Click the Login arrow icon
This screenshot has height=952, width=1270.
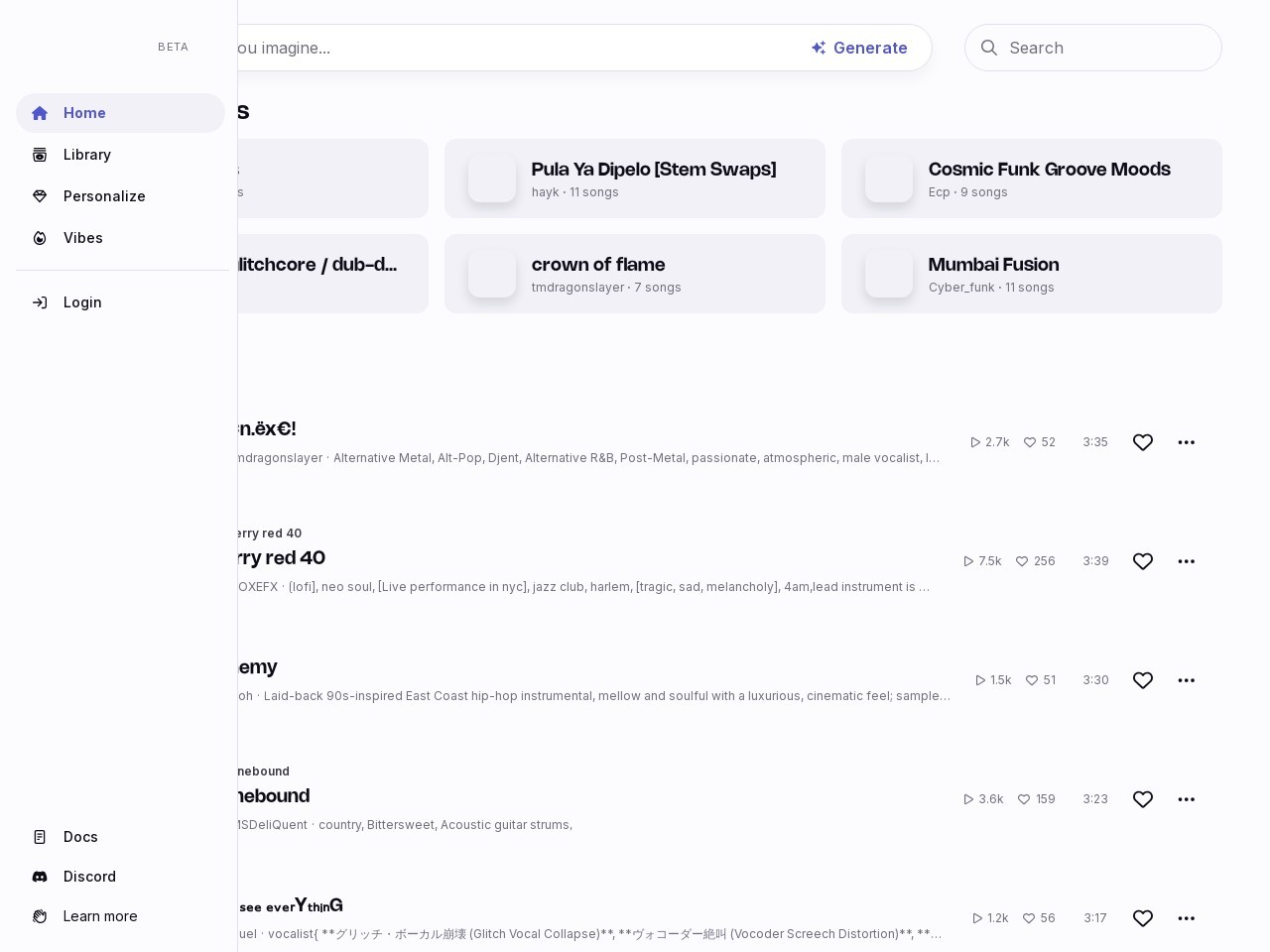[40, 302]
